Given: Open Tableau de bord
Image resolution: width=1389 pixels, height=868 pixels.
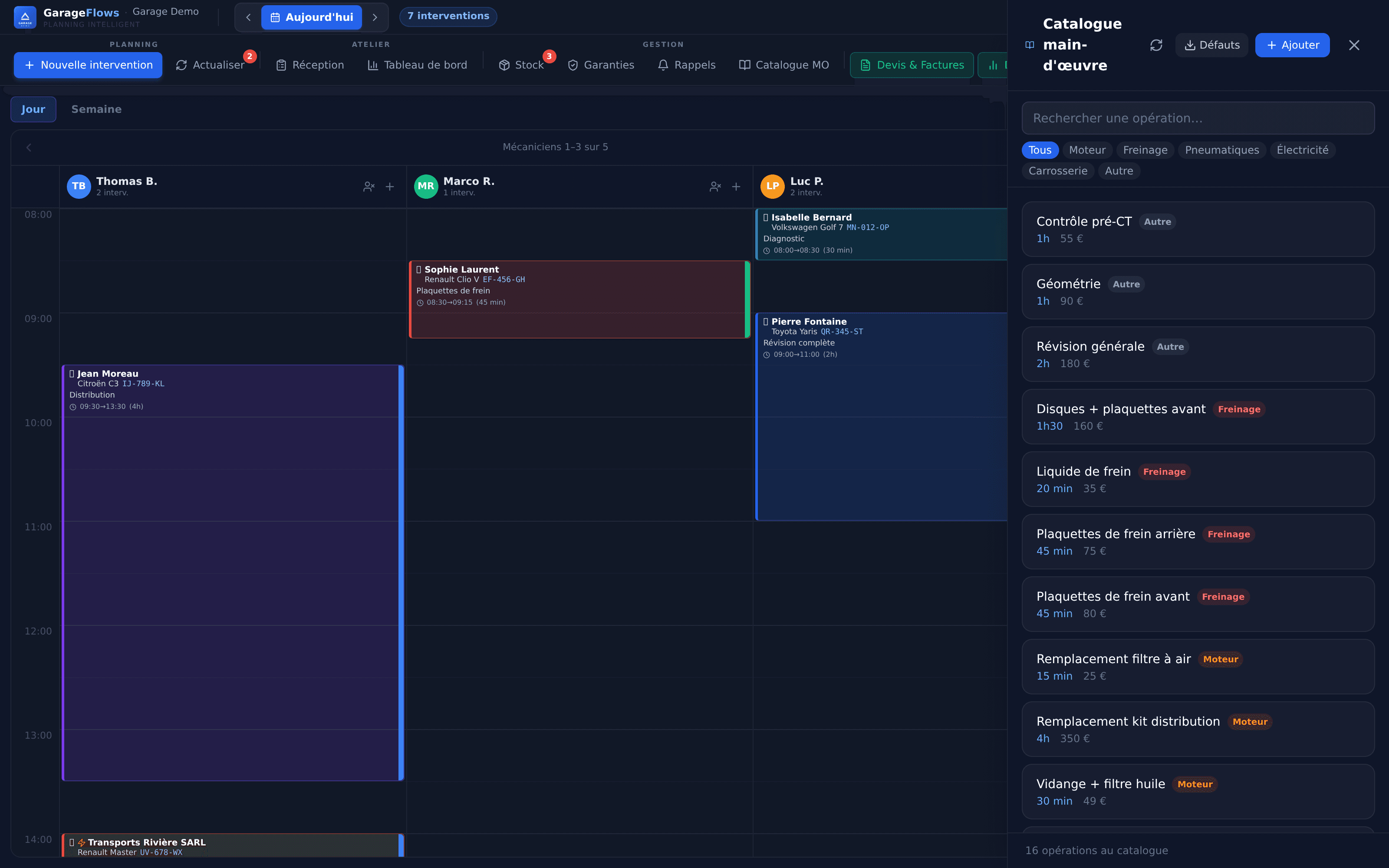Looking at the screenshot, I should (x=417, y=65).
